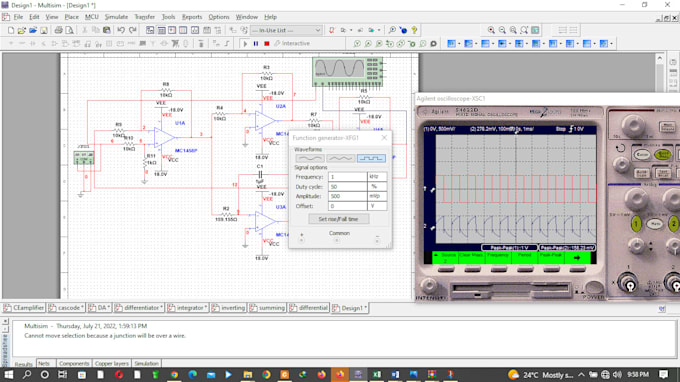680x382 pixels.
Task: Switch to the integrator design tab
Action: (188, 308)
